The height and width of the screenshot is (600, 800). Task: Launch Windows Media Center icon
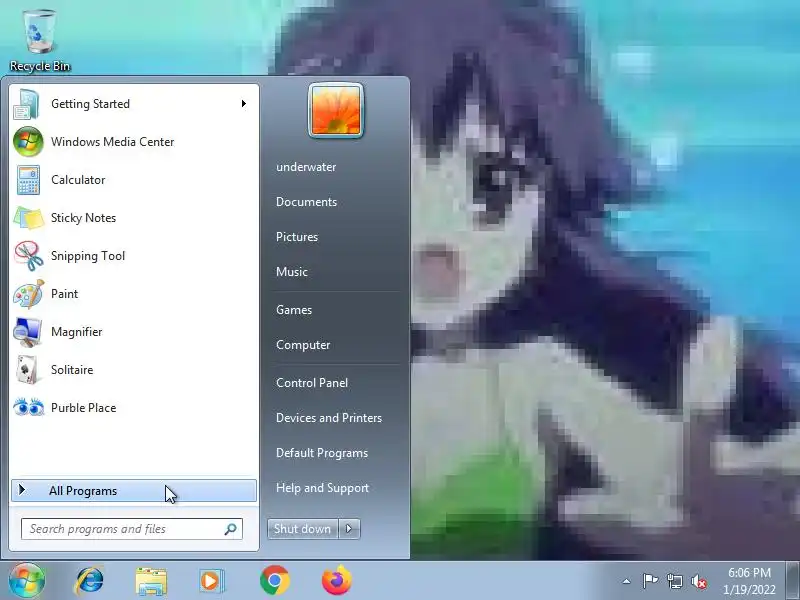point(28,142)
